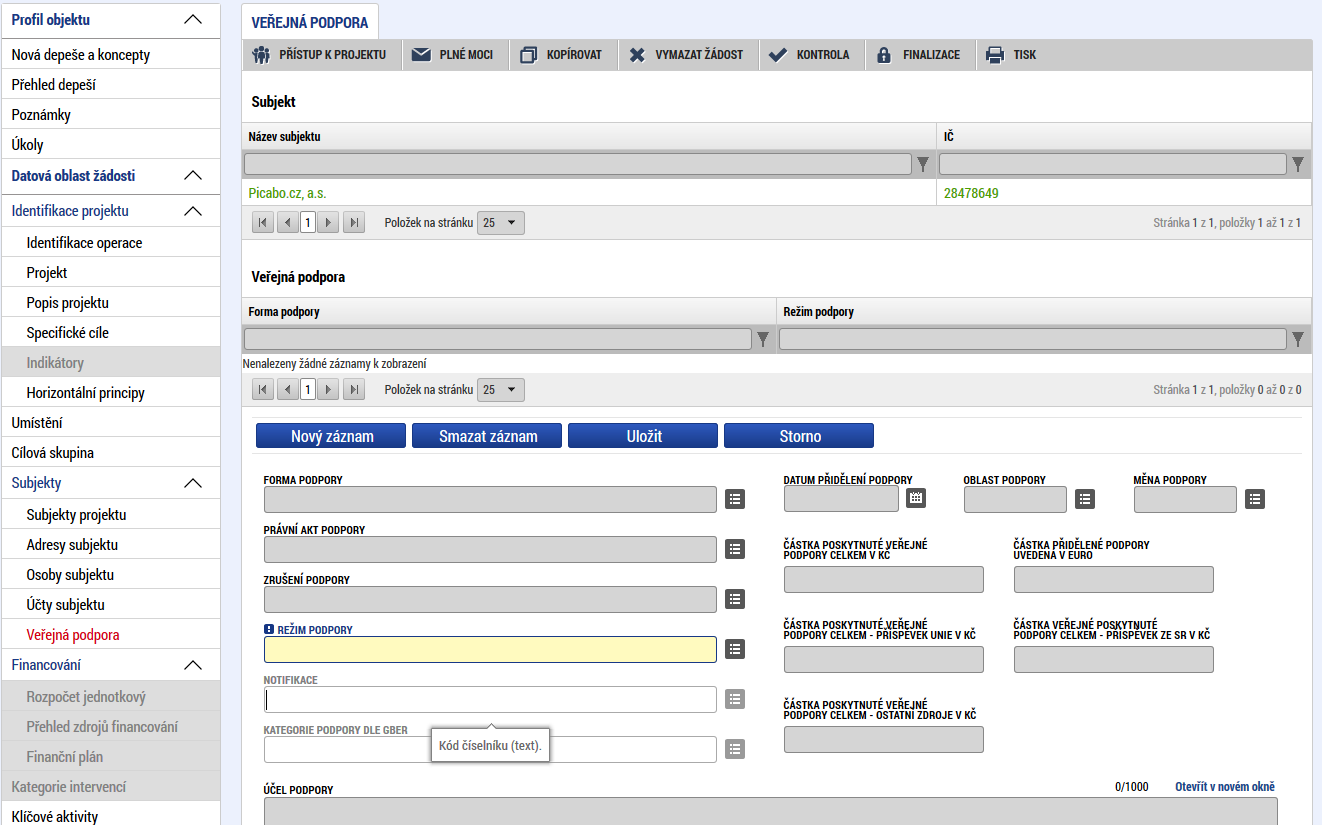Viewport: 1322px width, 825px height.
Task: Click the Smazat záznam button
Action: point(487,436)
